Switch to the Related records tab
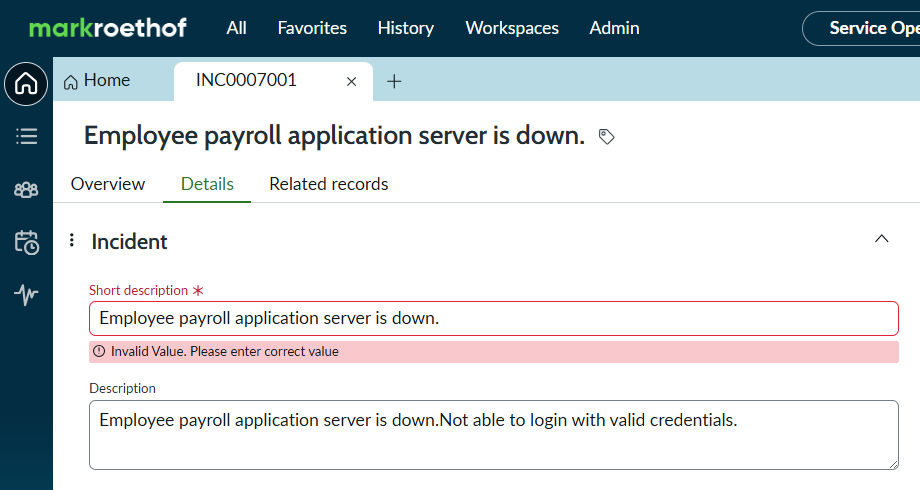The width and height of the screenshot is (920, 490). point(329,184)
